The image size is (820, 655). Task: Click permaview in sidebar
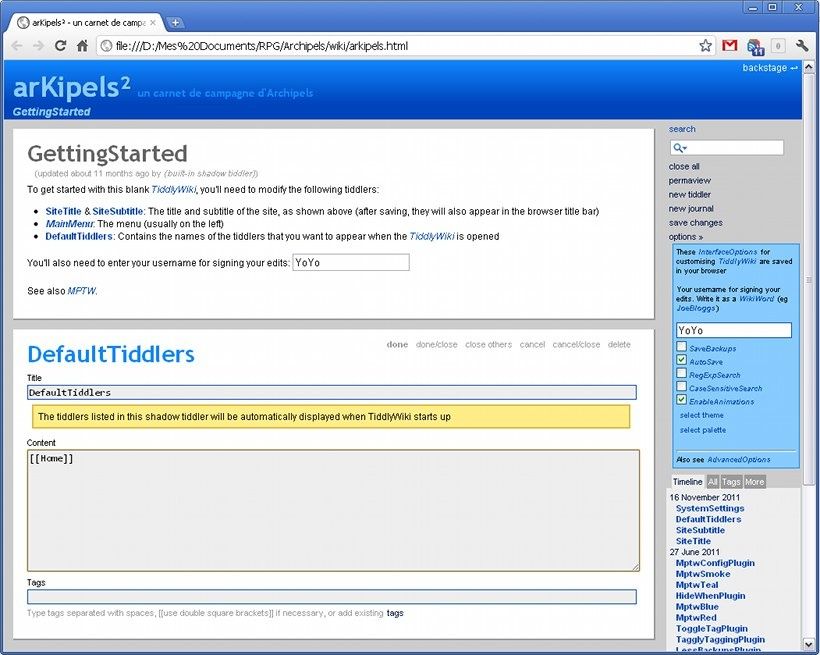pyautogui.click(x=690, y=180)
